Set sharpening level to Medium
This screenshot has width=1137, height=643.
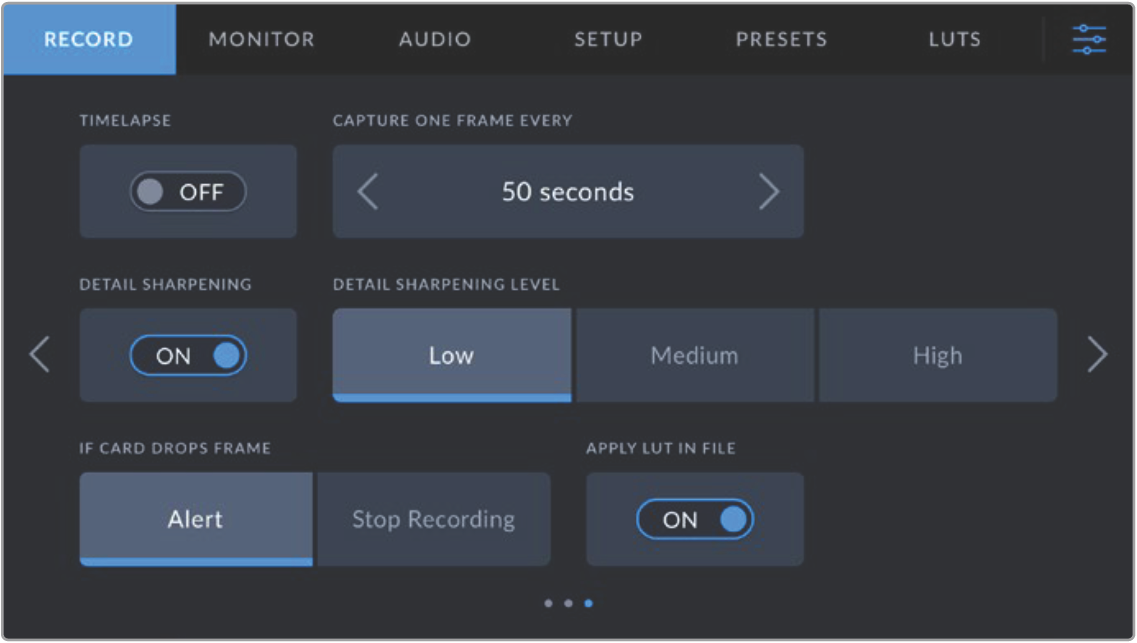tap(694, 355)
